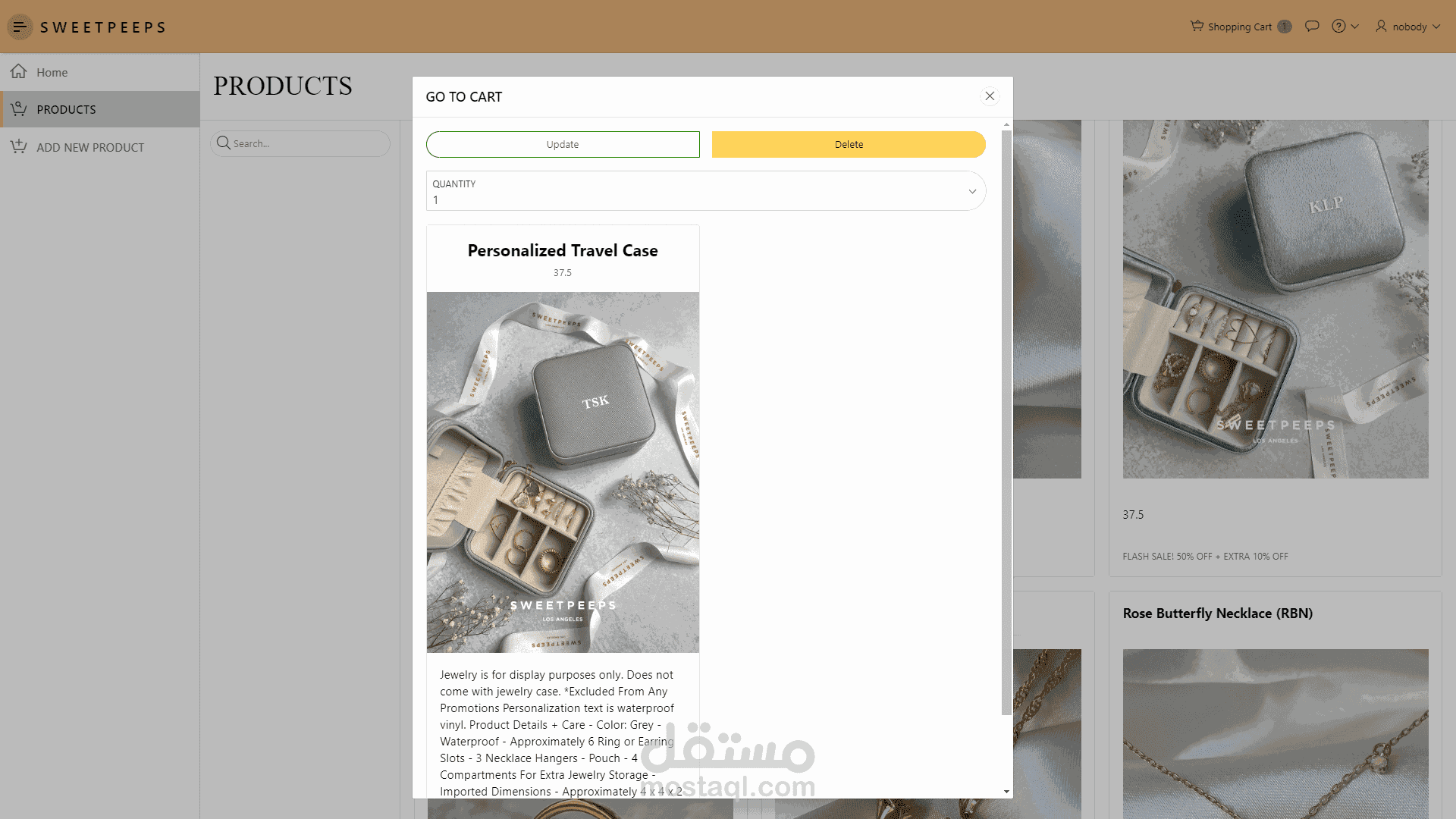Click the chat bubble icon in header
This screenshot has height=819, width=1456.
1312,27
